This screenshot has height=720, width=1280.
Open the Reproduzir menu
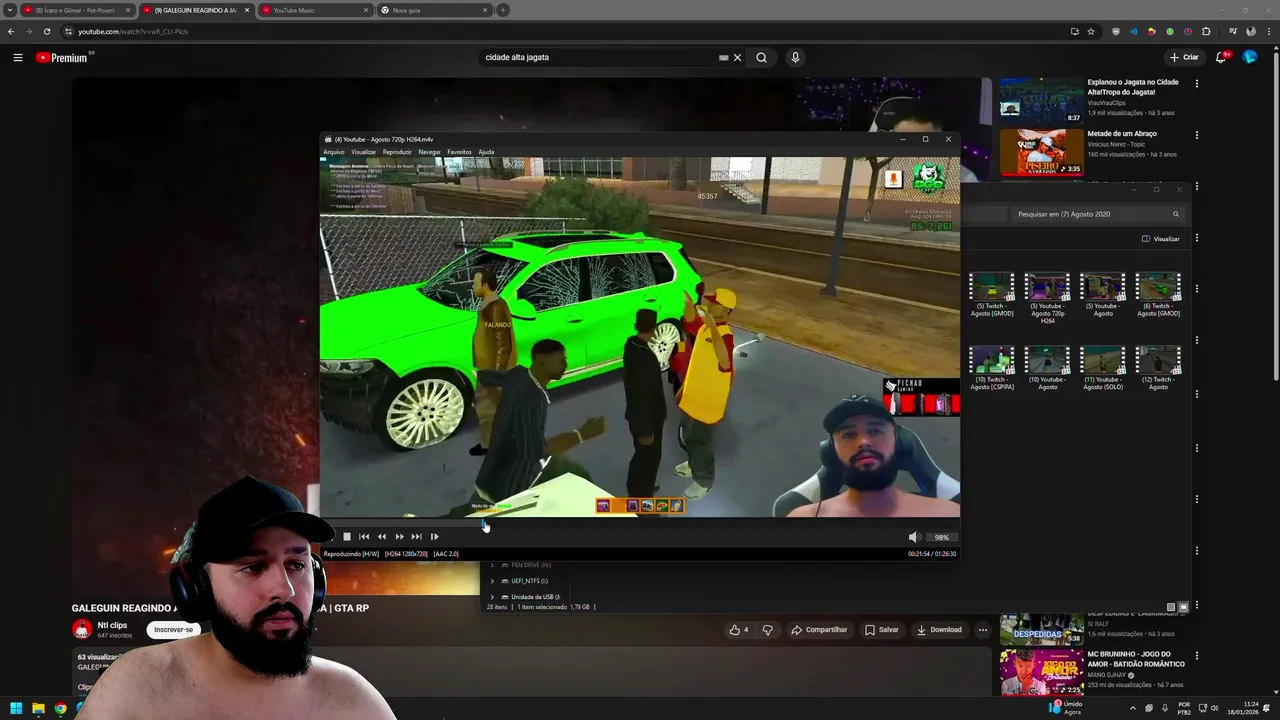point(397,152)
